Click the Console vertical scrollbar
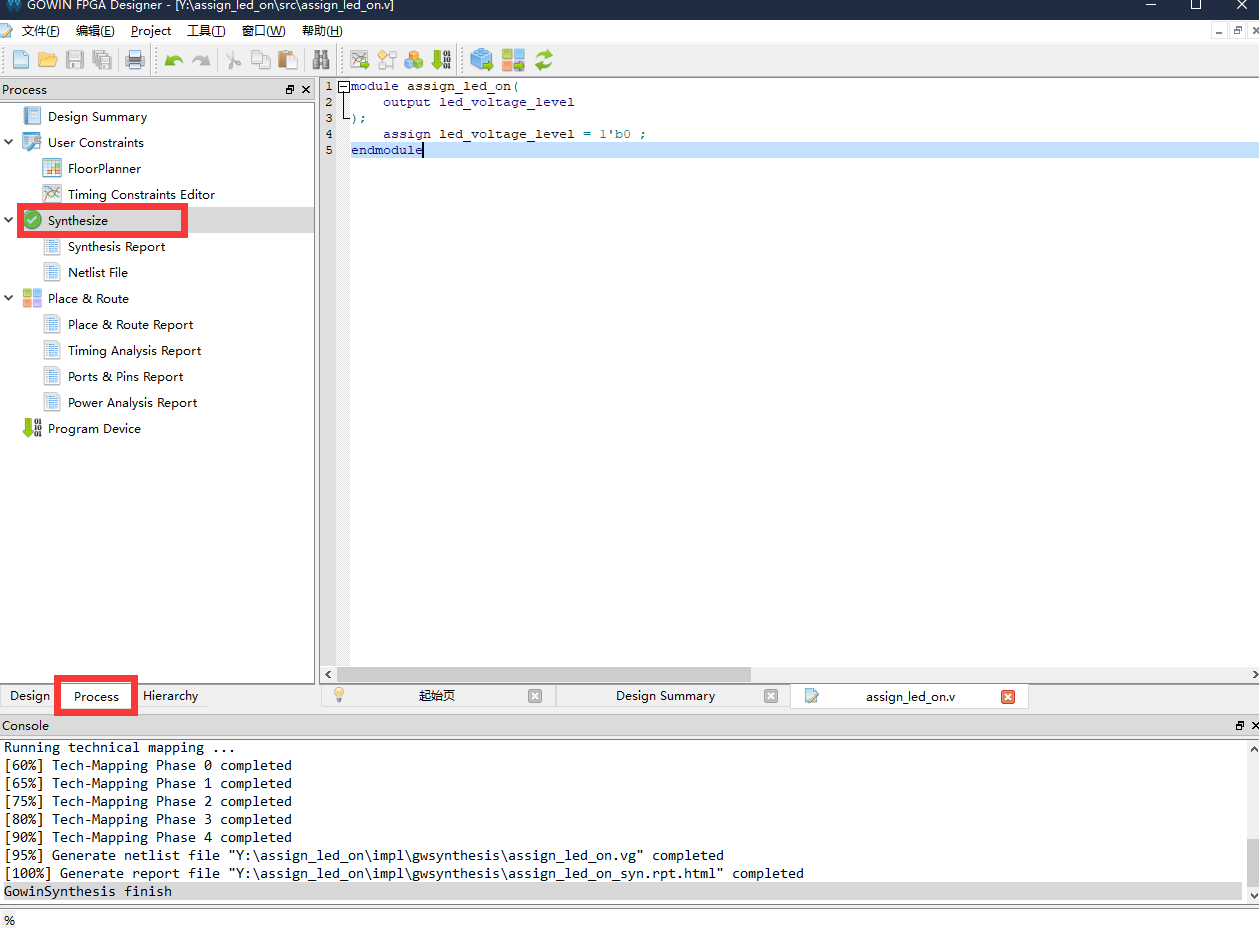This screenshot has width=1259, height=928. tap(1252, 864)
